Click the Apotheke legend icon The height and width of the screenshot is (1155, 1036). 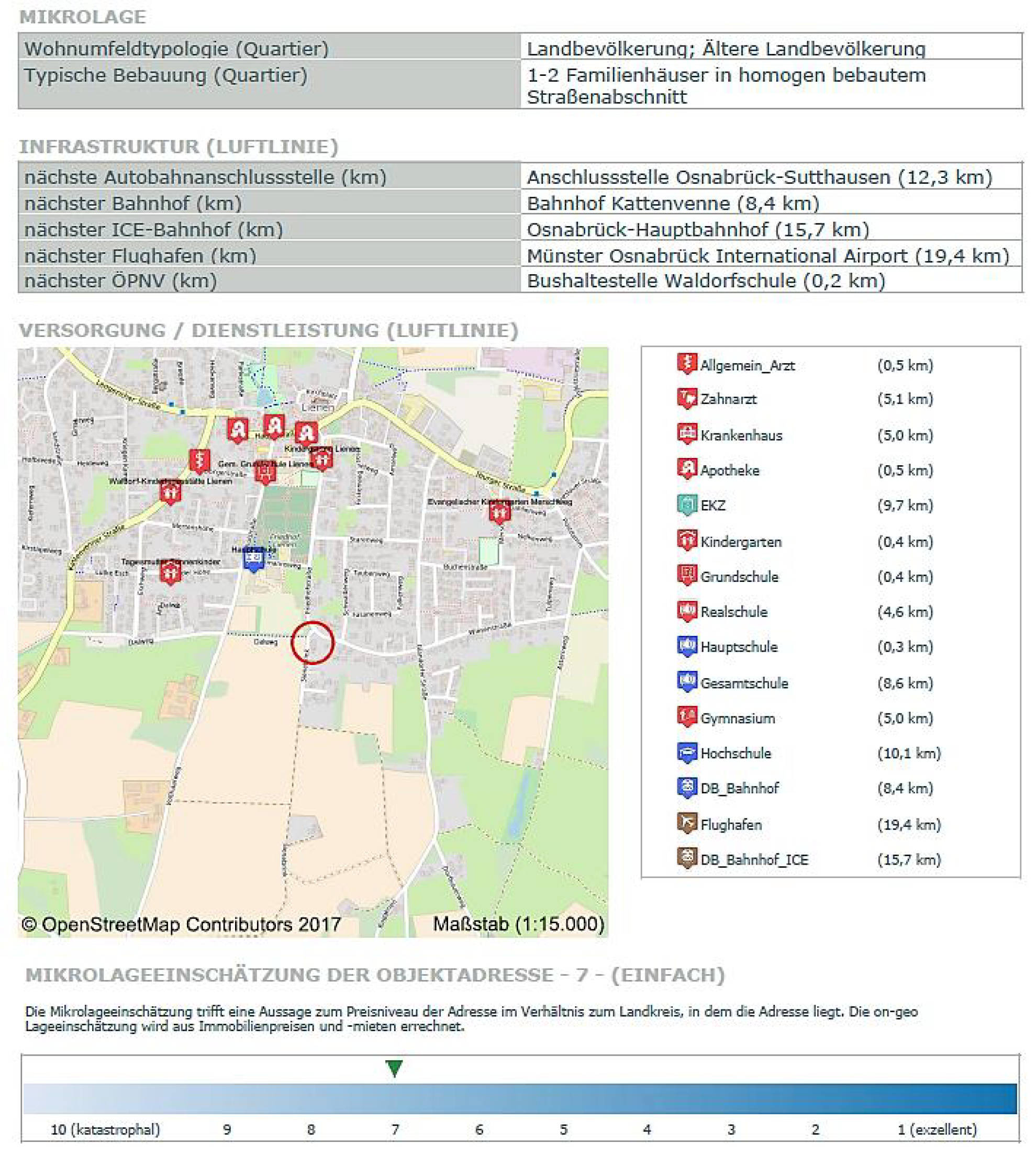687,469
